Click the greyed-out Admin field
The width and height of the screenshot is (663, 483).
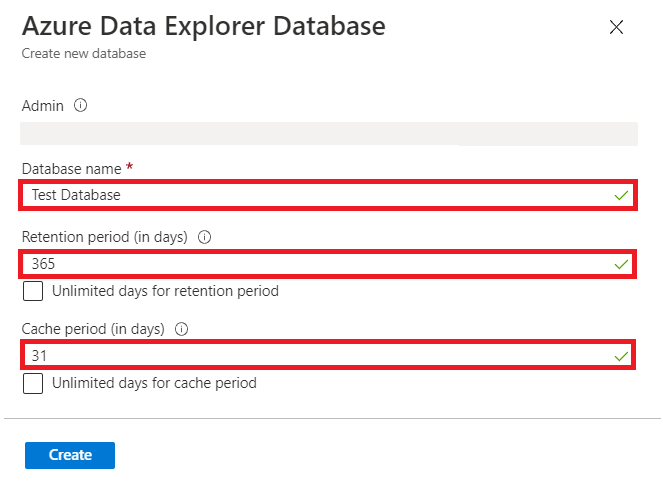pyautogui.click(x=329, y=134)
